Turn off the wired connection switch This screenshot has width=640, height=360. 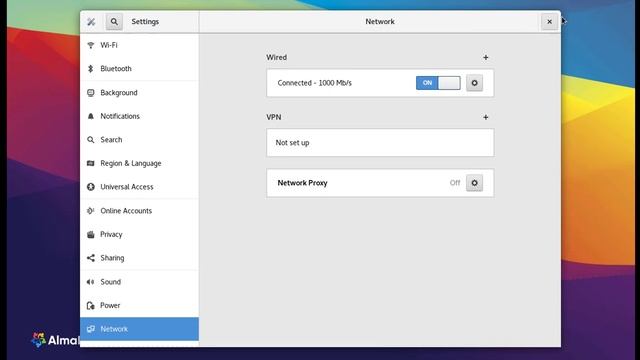(438, 83)
